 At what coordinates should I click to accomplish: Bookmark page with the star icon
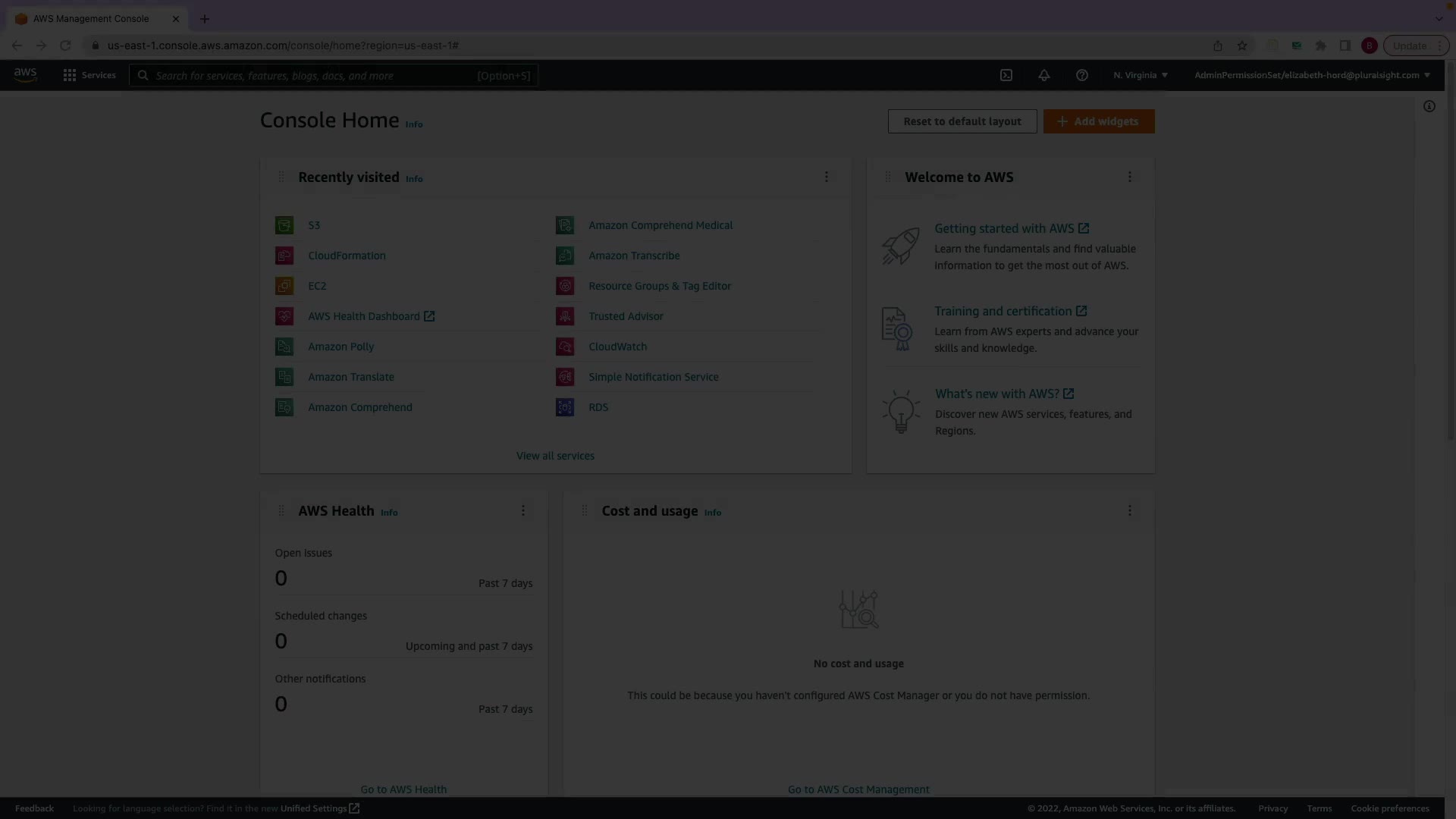coord(1242,45)
